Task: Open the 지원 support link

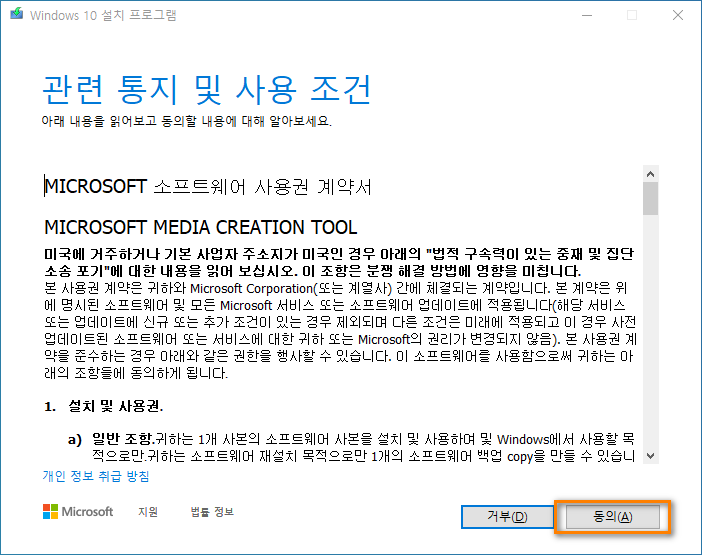Action: [x=148, y=512]
